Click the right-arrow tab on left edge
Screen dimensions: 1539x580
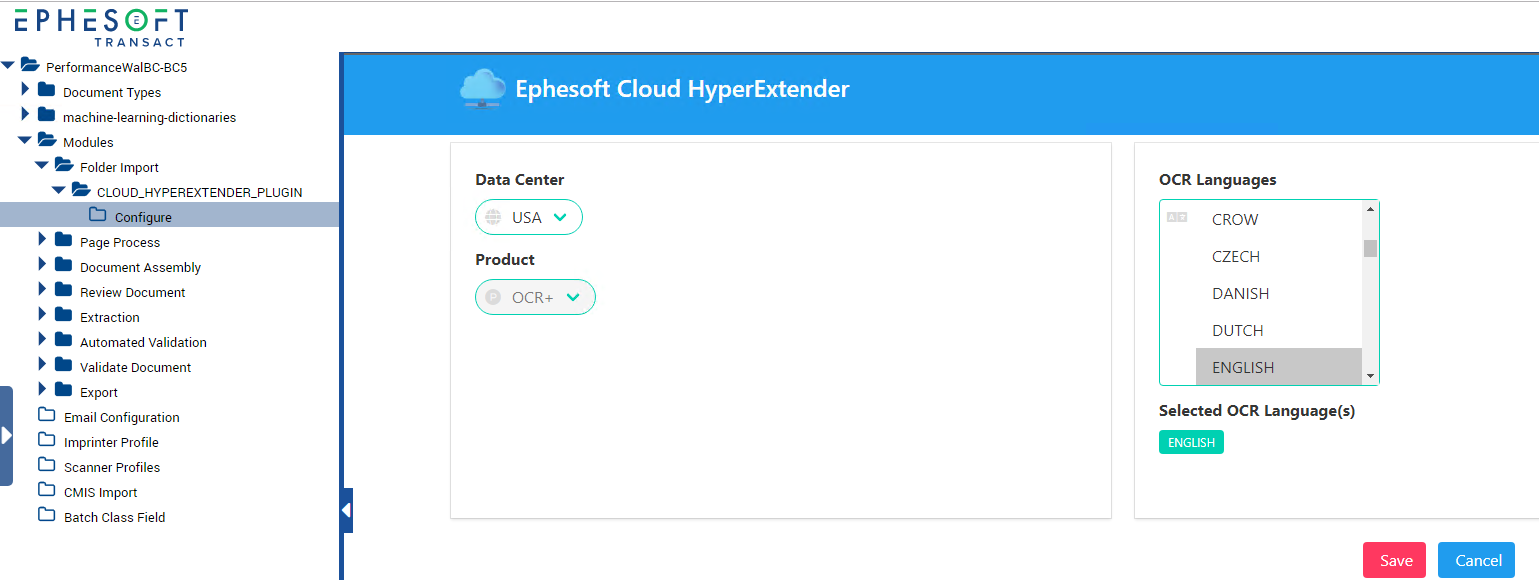click(6, 435)
